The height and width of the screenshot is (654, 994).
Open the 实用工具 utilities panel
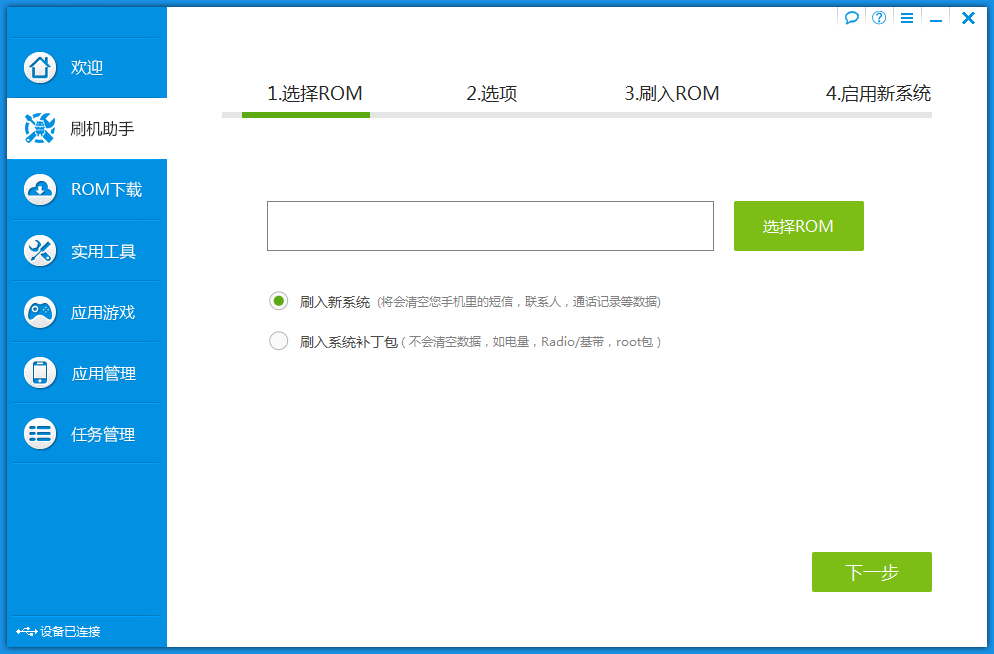tap(86, 251)
